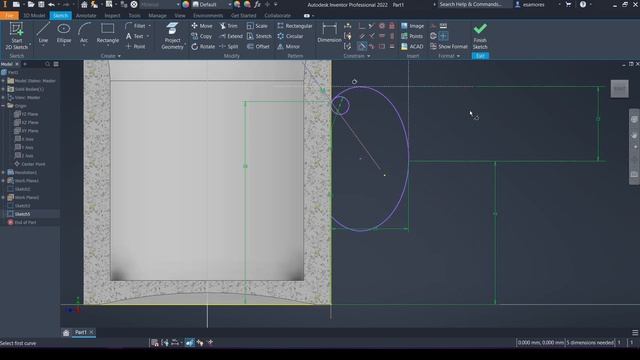Choose the Fillet tool
Viewport: 640px width, 360px height.
click(x=135, y=26)
